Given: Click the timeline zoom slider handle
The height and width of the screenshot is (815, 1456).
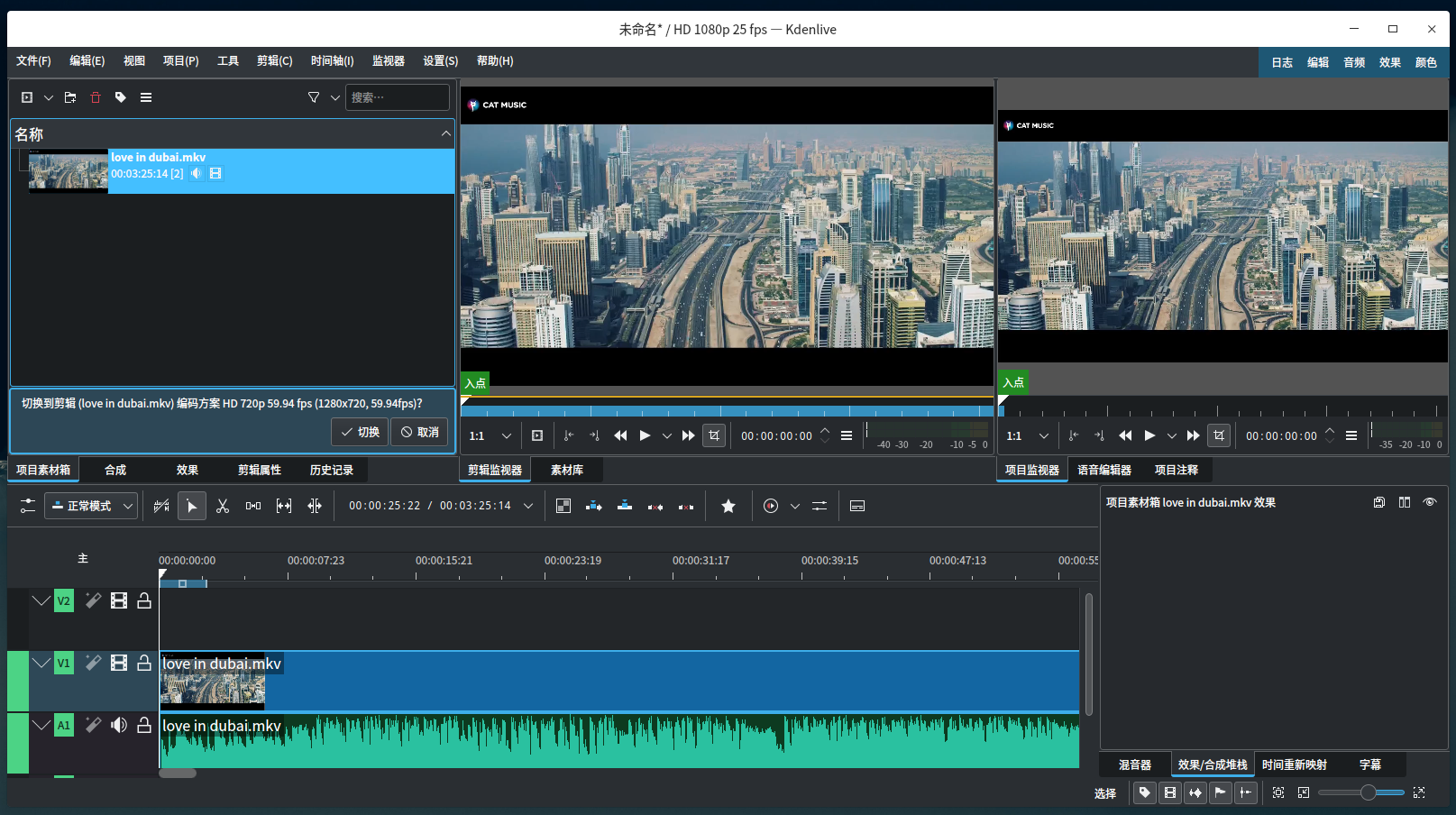Looking at the screenshot, I should 1369,793.
